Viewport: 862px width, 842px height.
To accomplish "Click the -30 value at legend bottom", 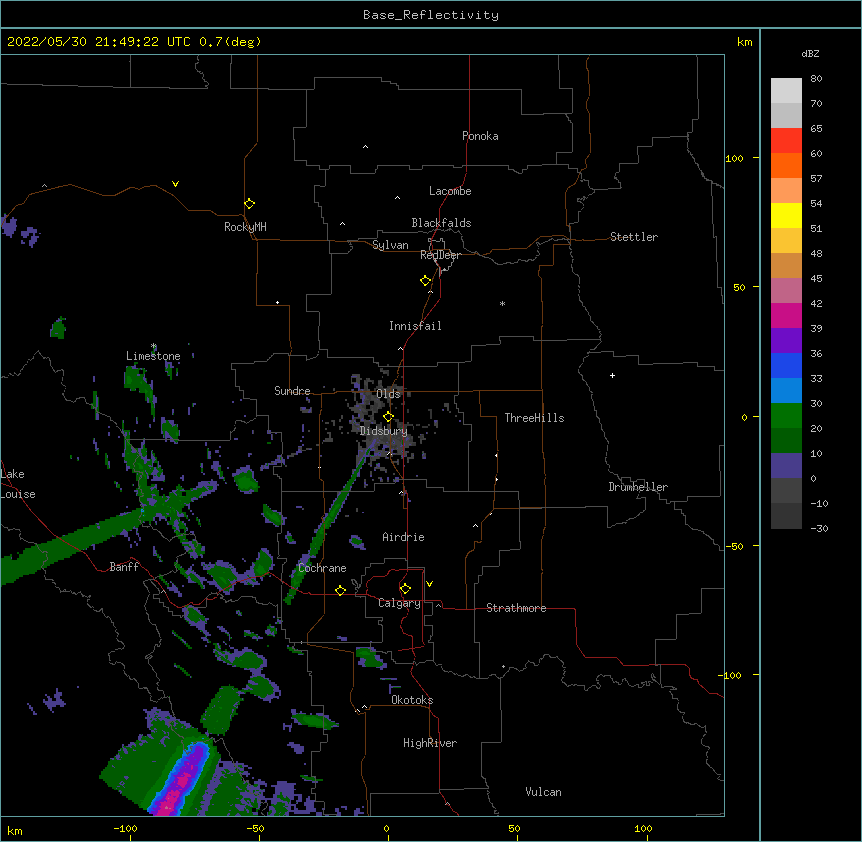I will coord(819,529).
